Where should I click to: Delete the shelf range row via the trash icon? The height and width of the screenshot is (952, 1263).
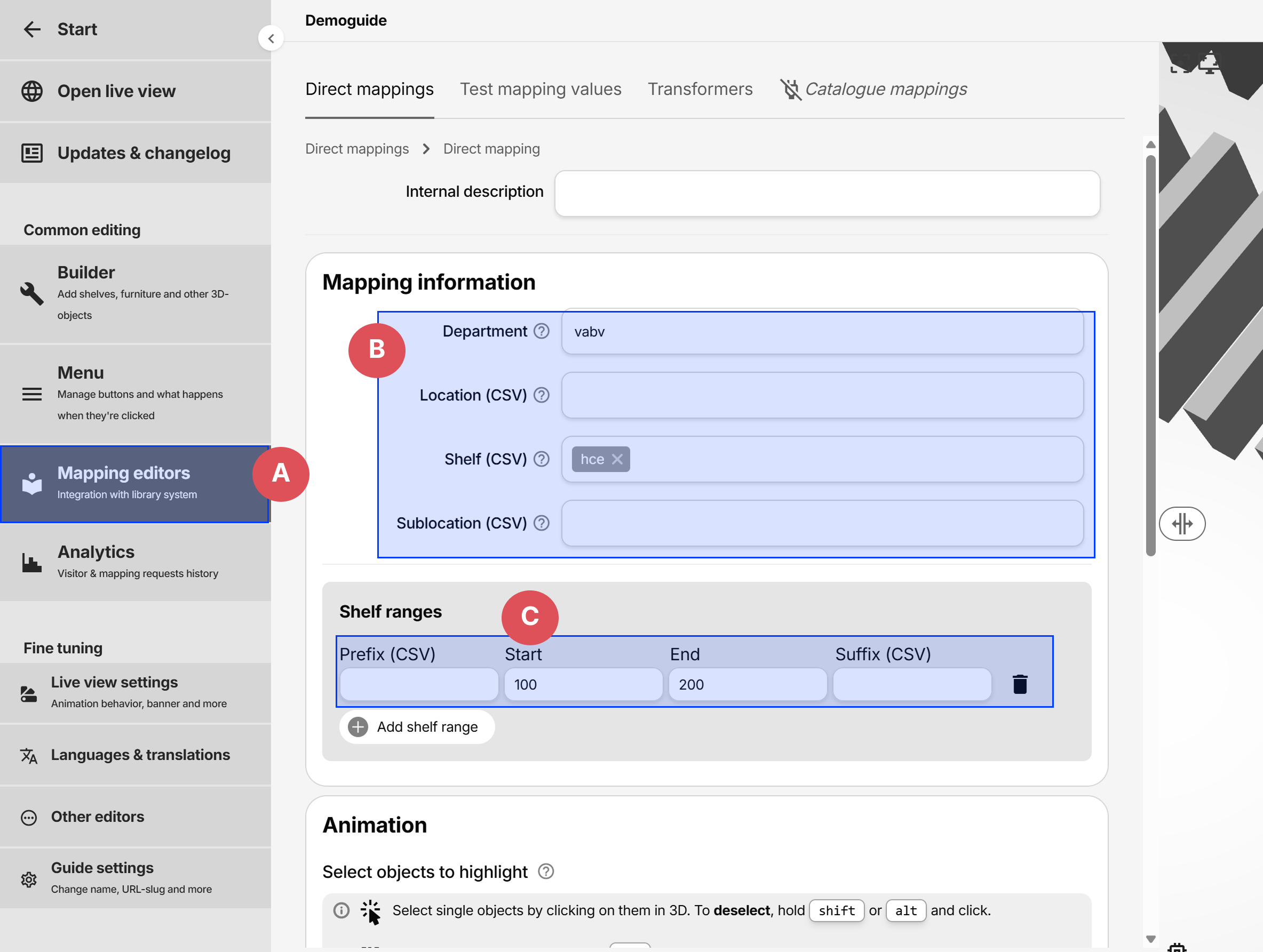1019,684
